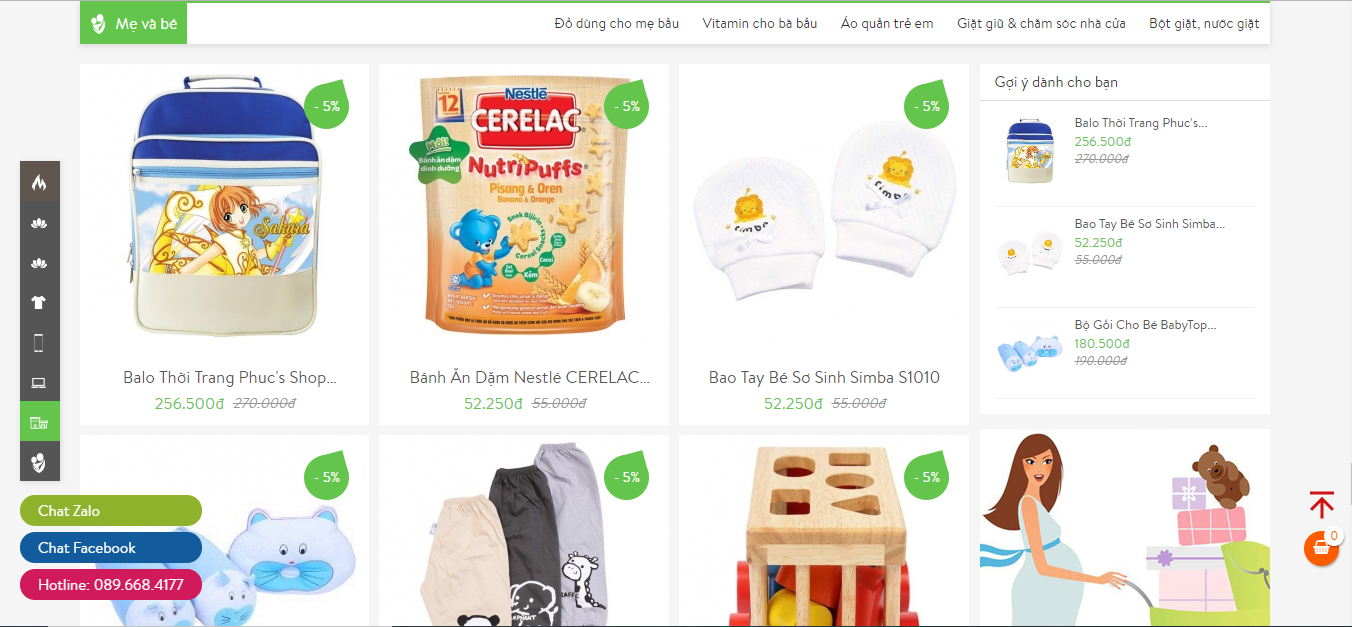Screen dimensions: 1352x627
Task: Open the Đồ dùng cho mẹ bầu menu
Action: tap(617, 23)
